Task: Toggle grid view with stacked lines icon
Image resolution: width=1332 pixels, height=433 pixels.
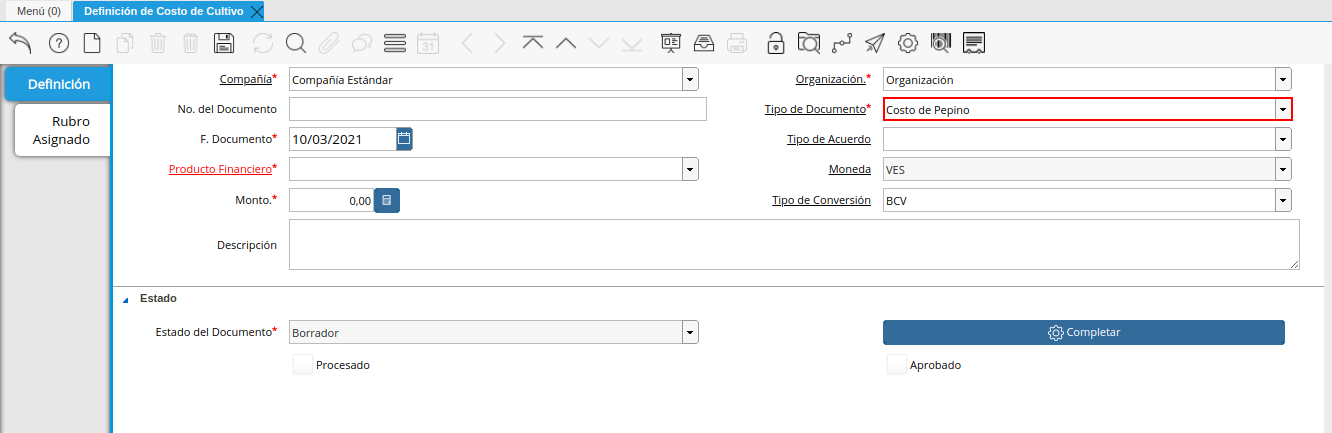Action: 394,43
